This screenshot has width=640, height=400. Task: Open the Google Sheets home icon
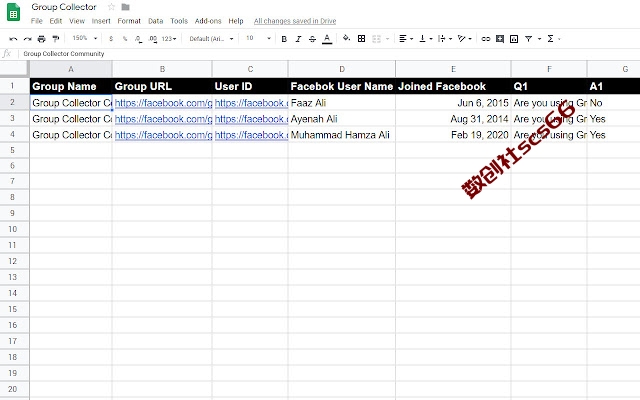[13, 12]
